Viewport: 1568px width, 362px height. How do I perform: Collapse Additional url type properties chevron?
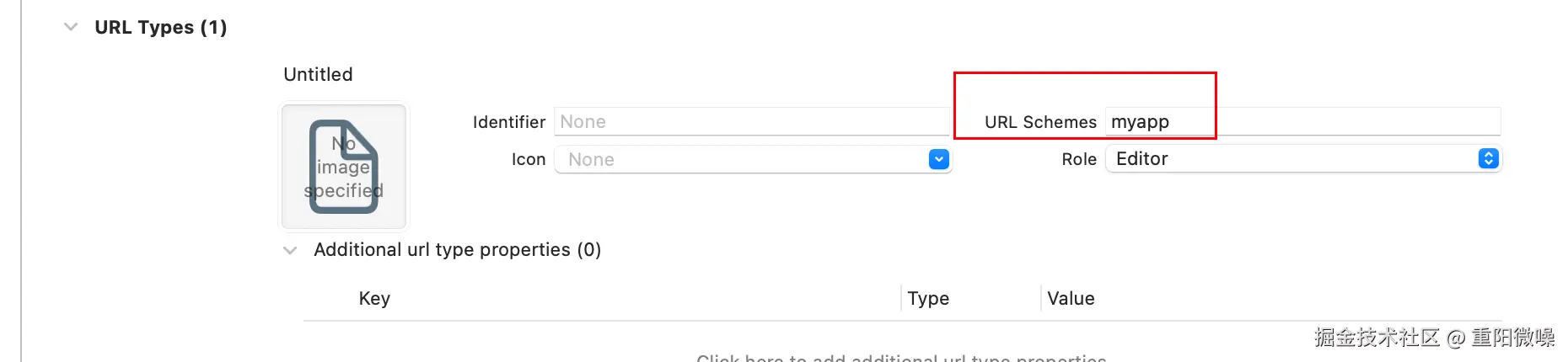290,250
